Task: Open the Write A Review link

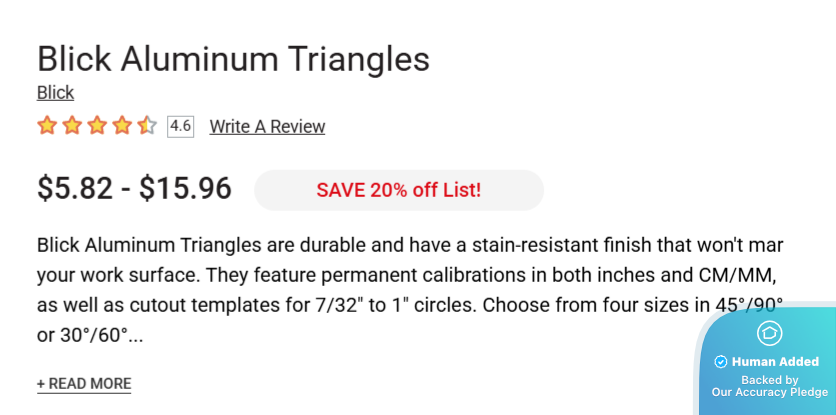Action: click(267, 127)
